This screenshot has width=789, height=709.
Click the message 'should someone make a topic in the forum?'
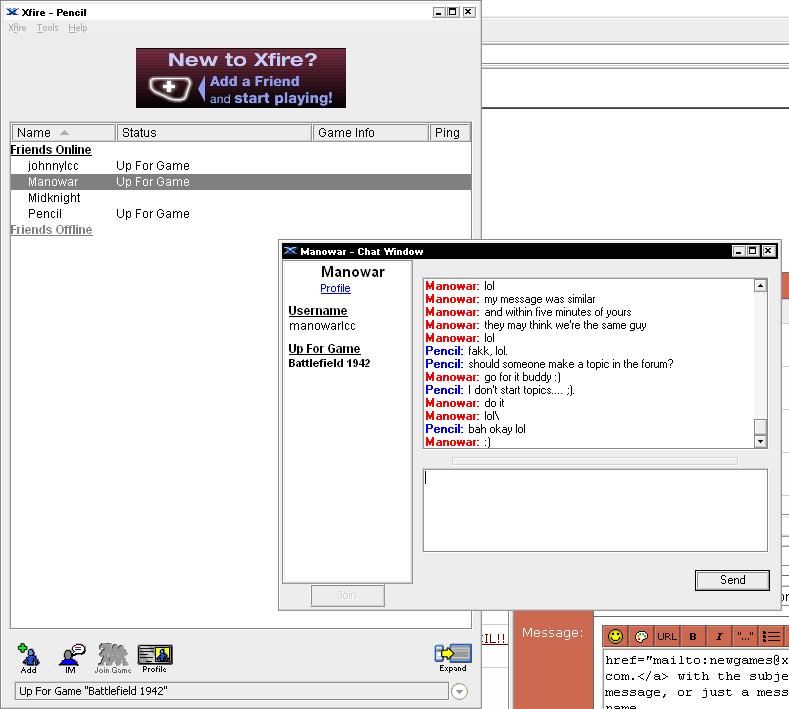571,364
